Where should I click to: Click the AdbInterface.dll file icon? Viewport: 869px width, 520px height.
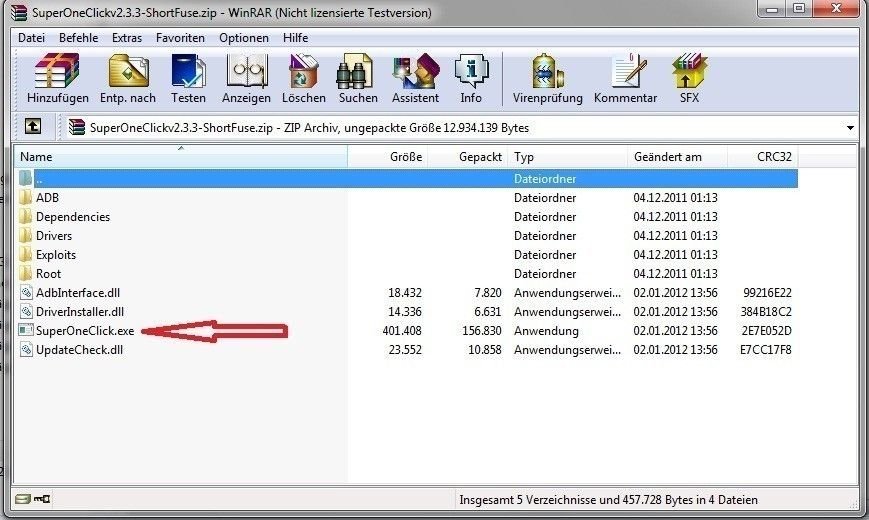(x=26, y=293)
